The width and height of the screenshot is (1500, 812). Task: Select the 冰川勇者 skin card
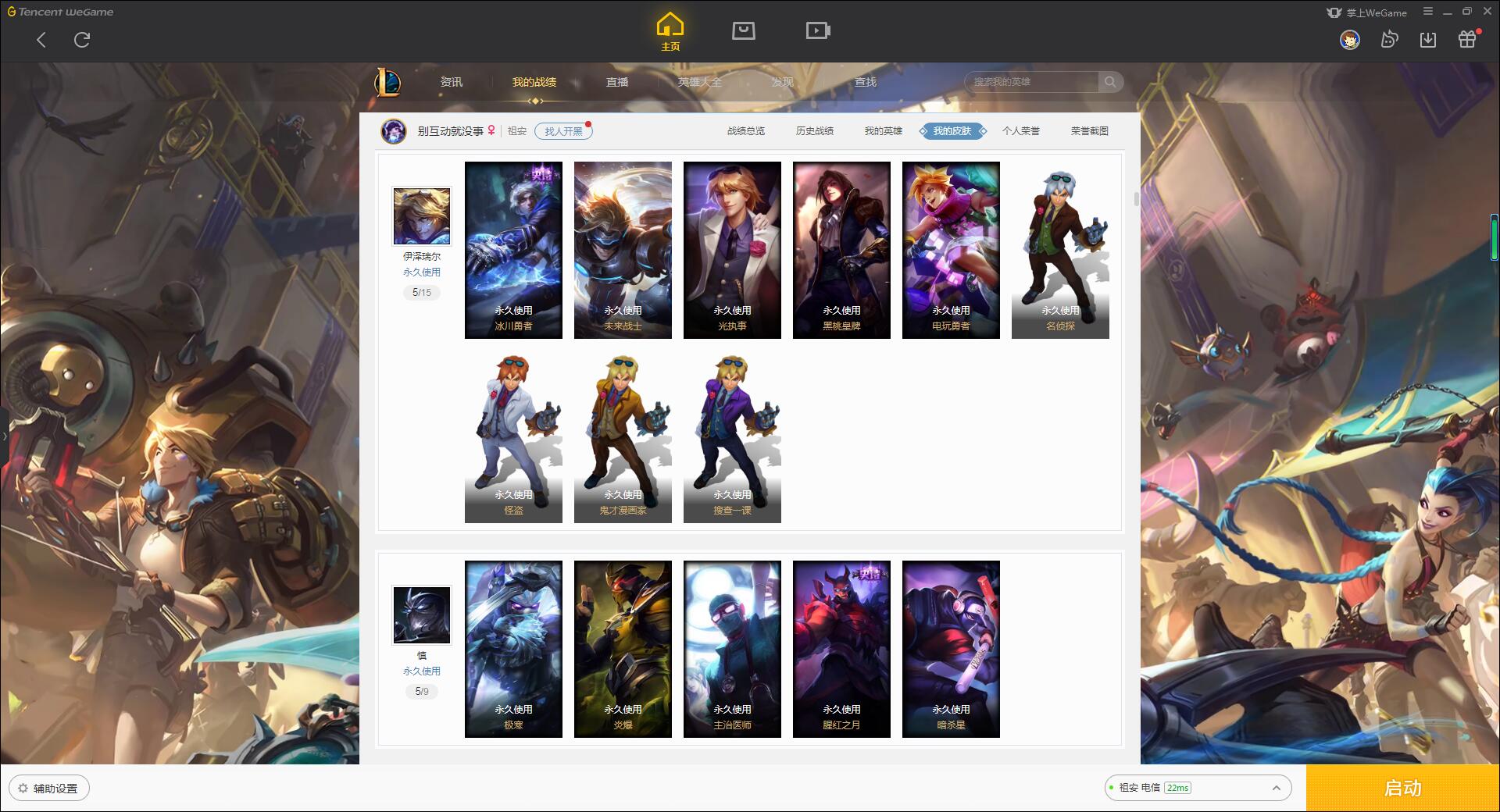[x=513, y=250]
